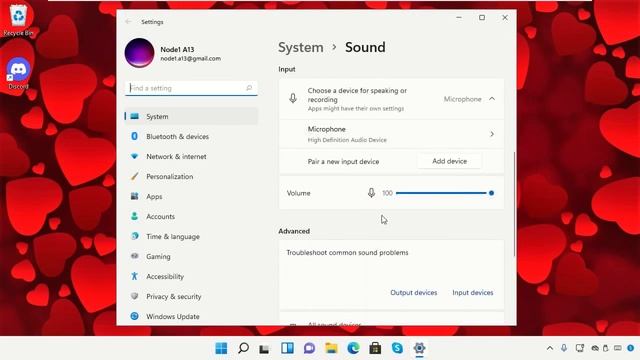Open Output devices troubleshooter link
The width and height of the screenshot is (640, 360).
413,293
